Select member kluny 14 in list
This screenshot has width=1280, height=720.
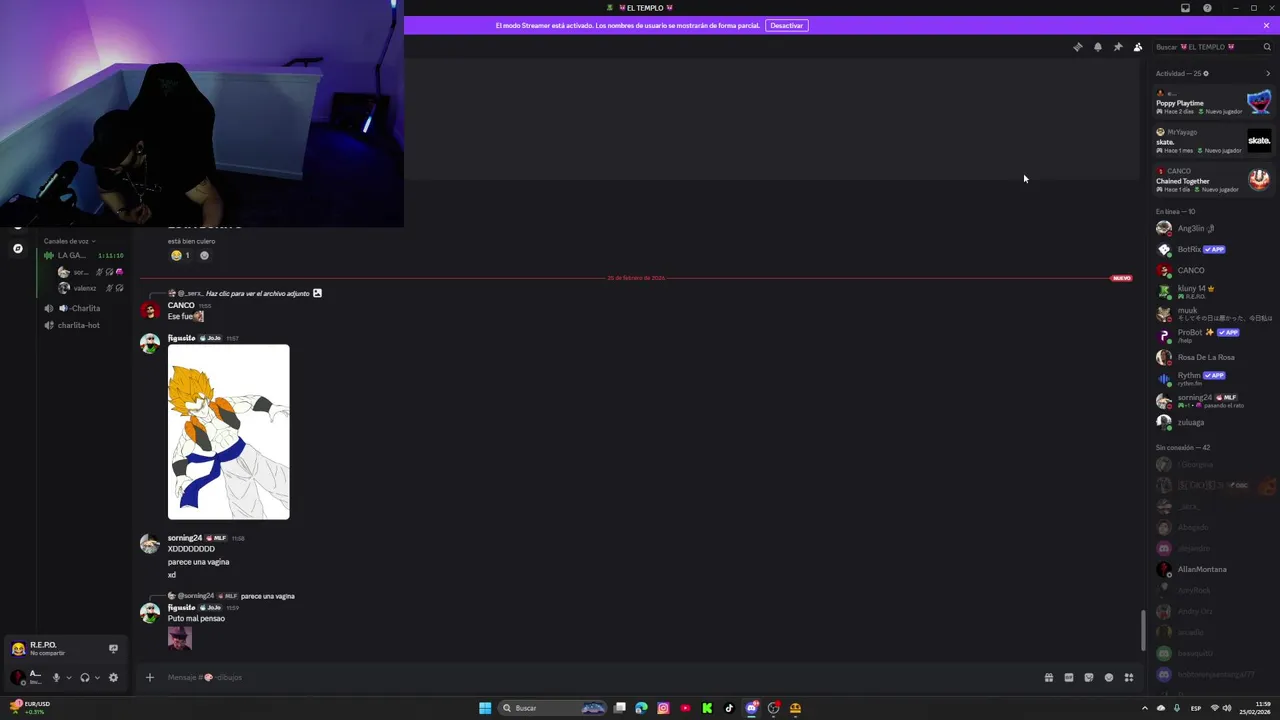pos(1213,292)
